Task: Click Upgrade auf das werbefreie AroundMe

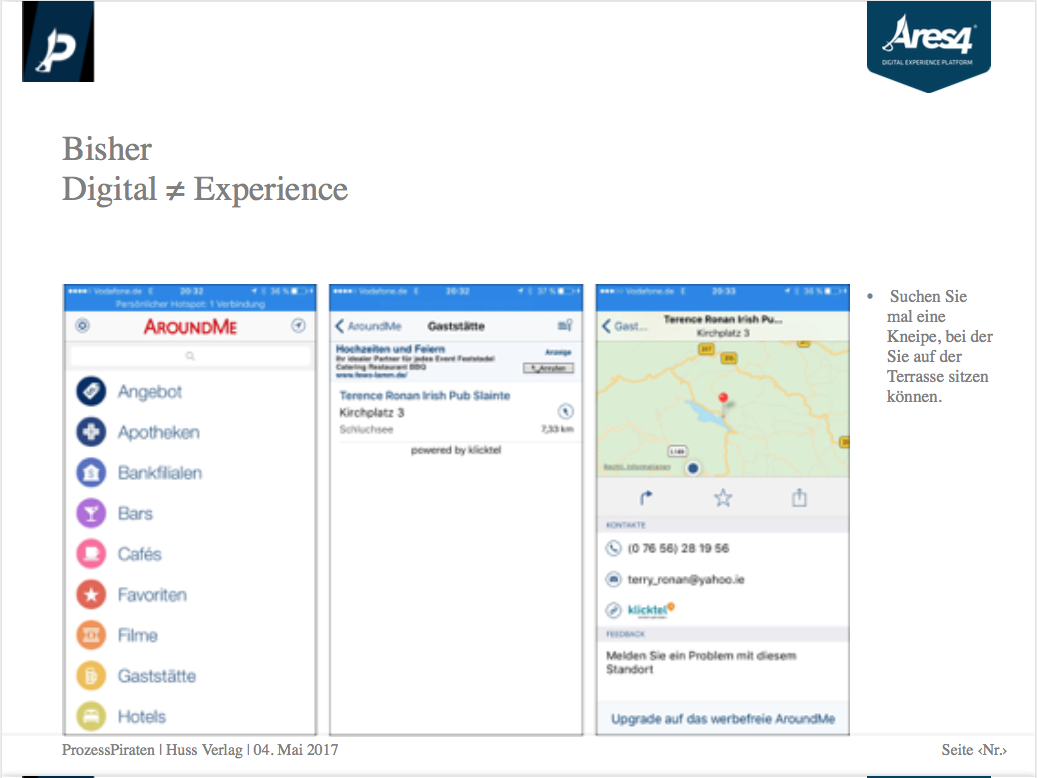Action: [723, 718]
